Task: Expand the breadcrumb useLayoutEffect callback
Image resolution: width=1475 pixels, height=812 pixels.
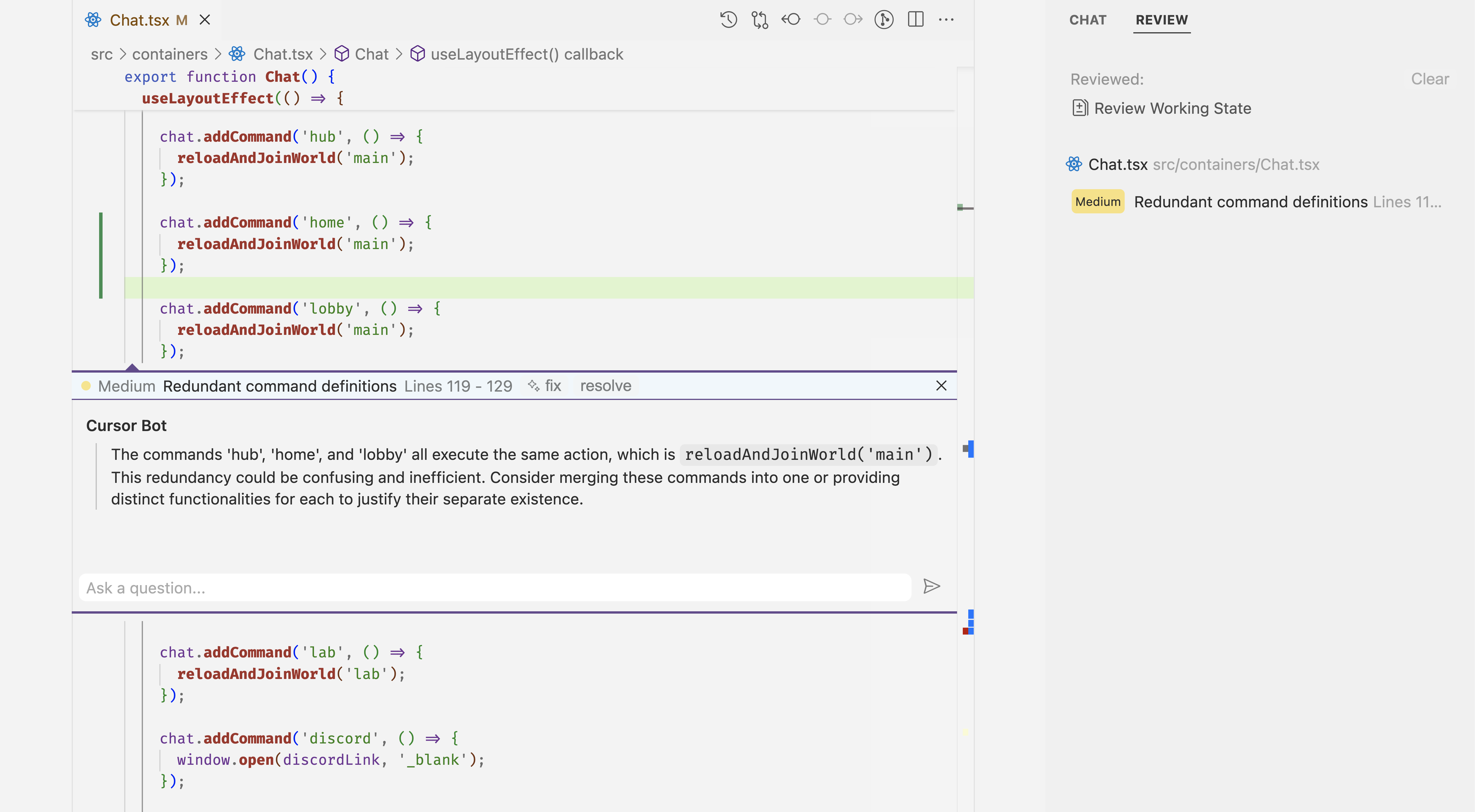Action: pyautogui.click(x=527, y=53)
